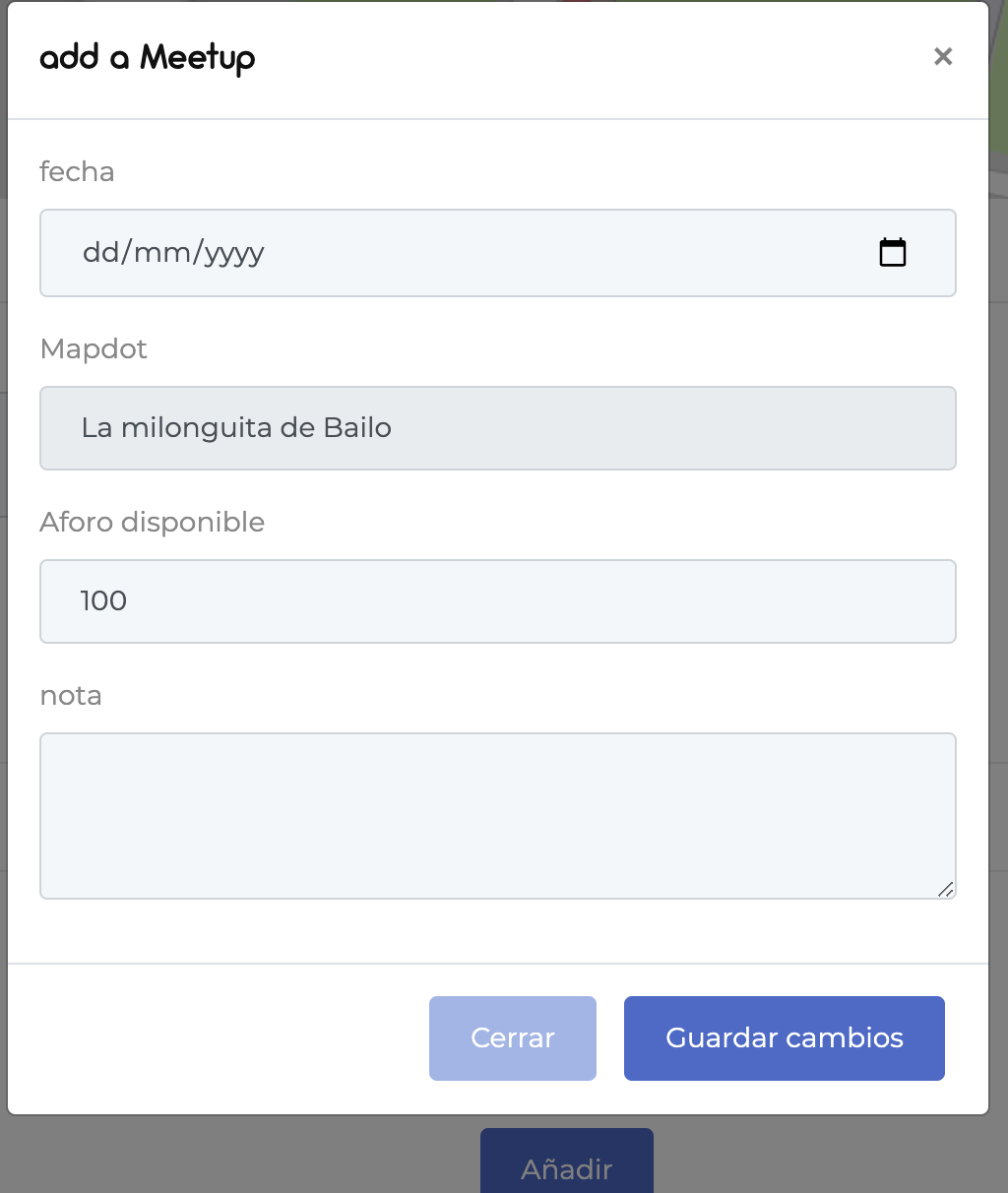
Task: Click the dimmed Añadir button behind dialog
Action: click(567, 1162)
